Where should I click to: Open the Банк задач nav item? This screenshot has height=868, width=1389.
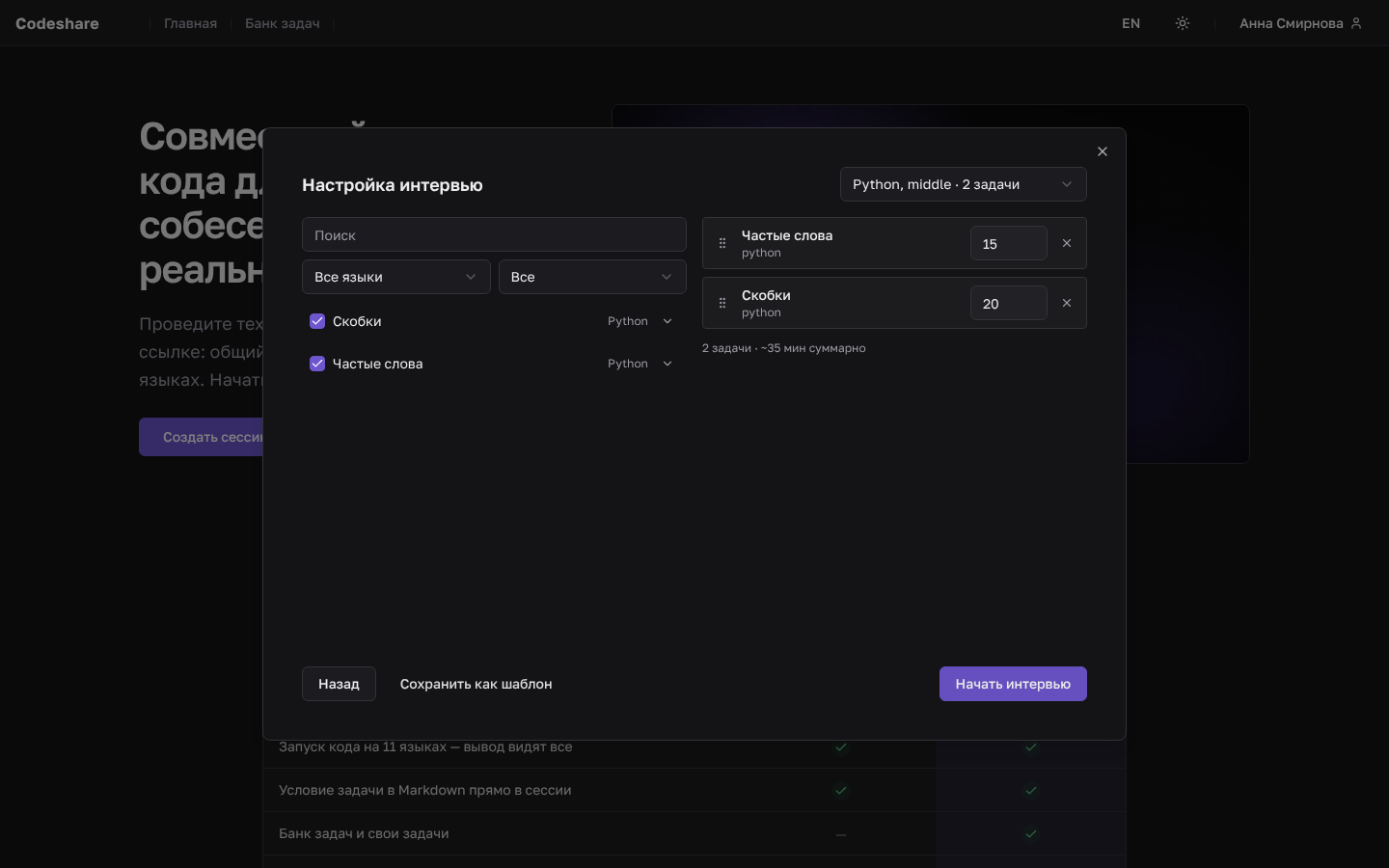tap(283, 23)
